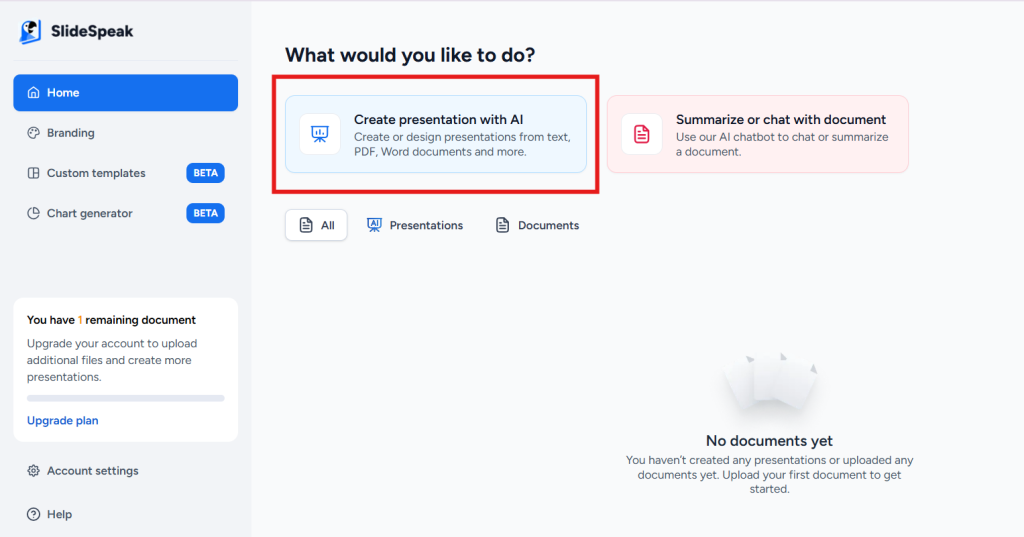Viewport: 1024px width, 537px height.
Task: Click the Account settings gear icon
Action: [33, 471]
